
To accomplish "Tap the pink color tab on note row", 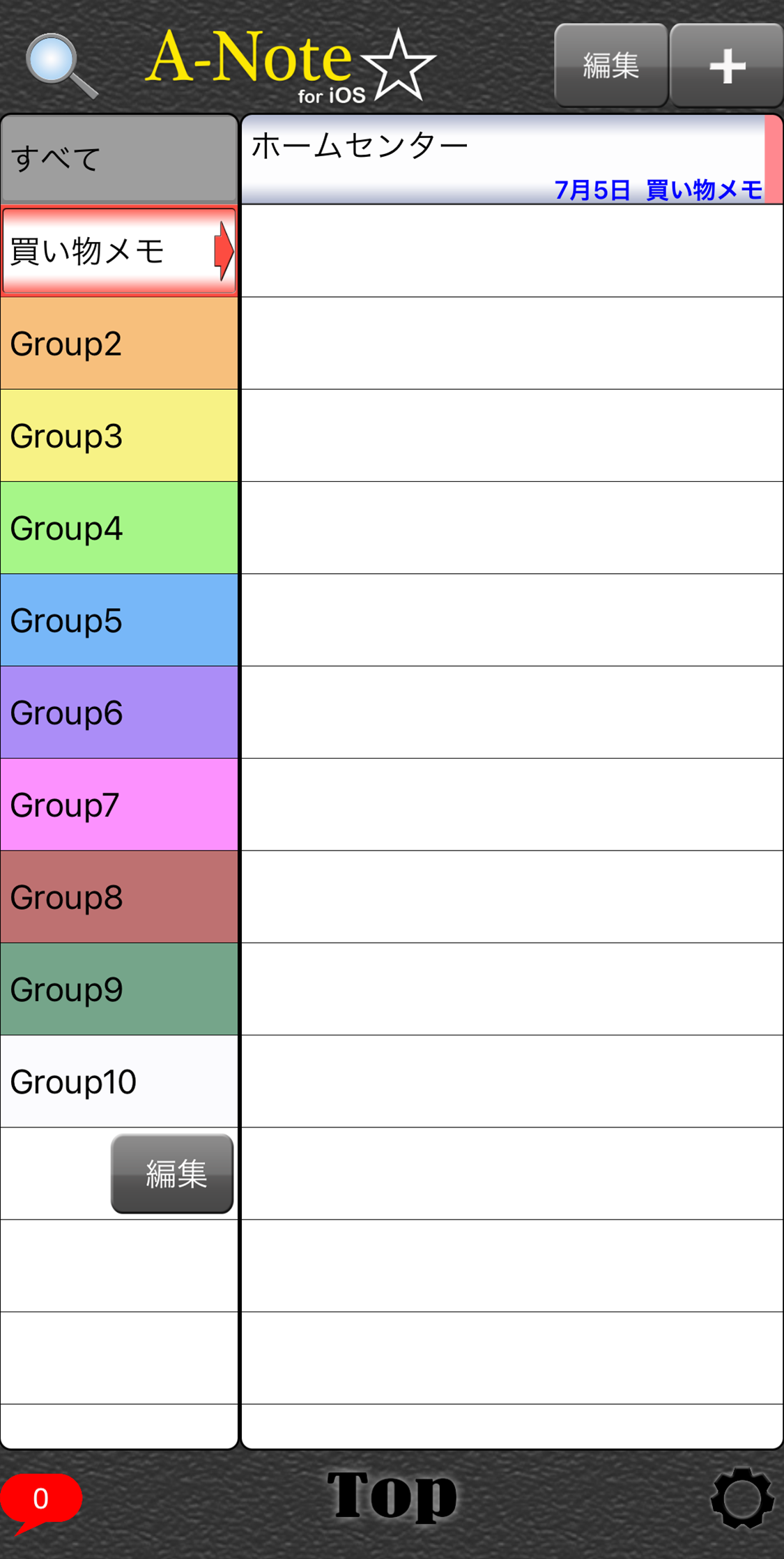I will tap(774, 160).
